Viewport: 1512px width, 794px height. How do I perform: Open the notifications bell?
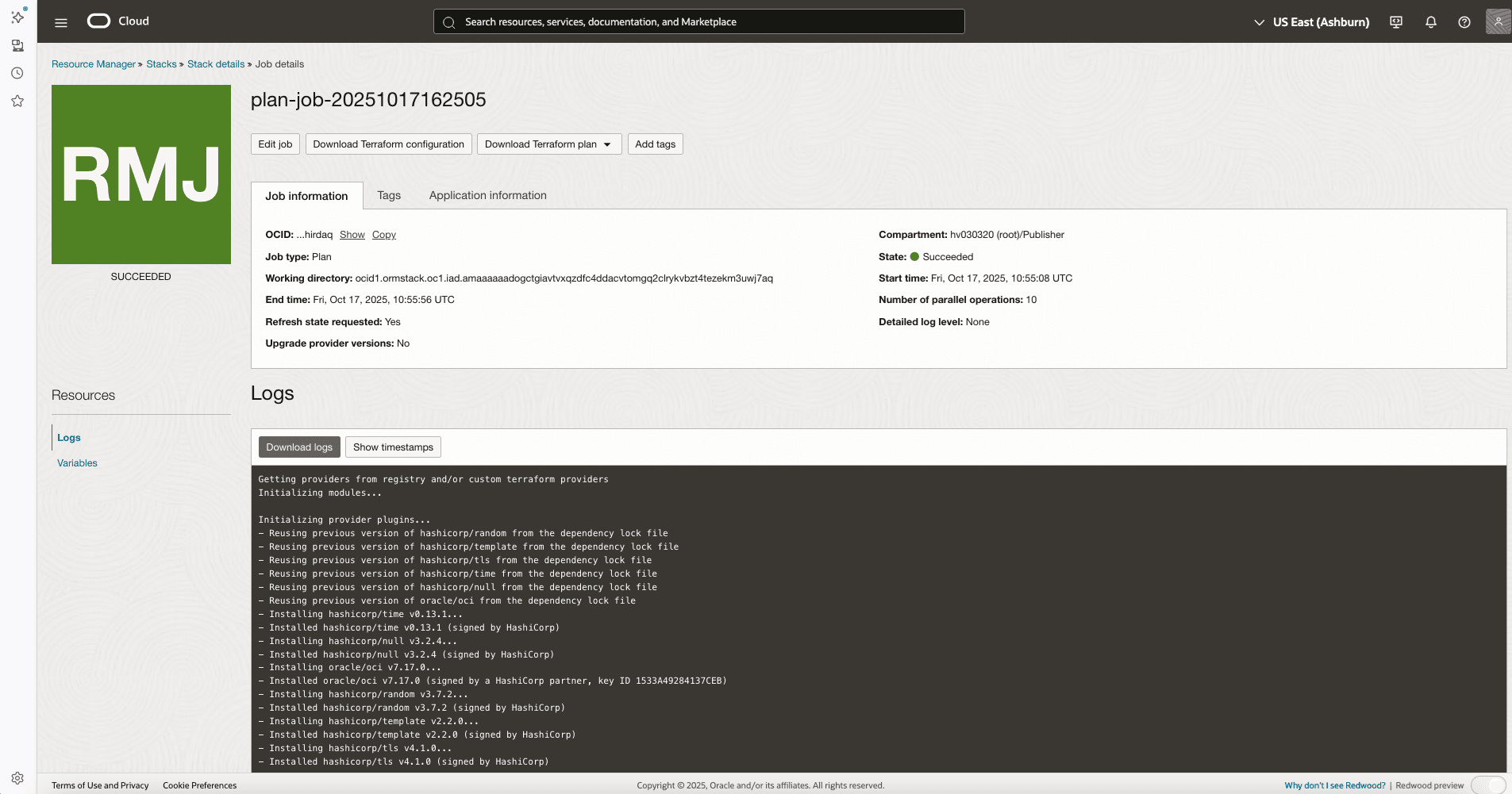[1430, 21]
